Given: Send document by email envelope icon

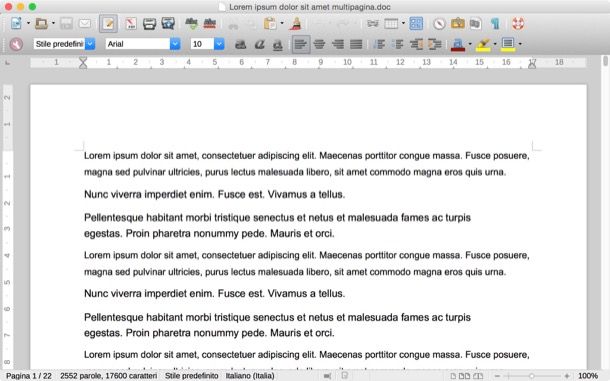Looking at the screenshot, I should 85,24.
